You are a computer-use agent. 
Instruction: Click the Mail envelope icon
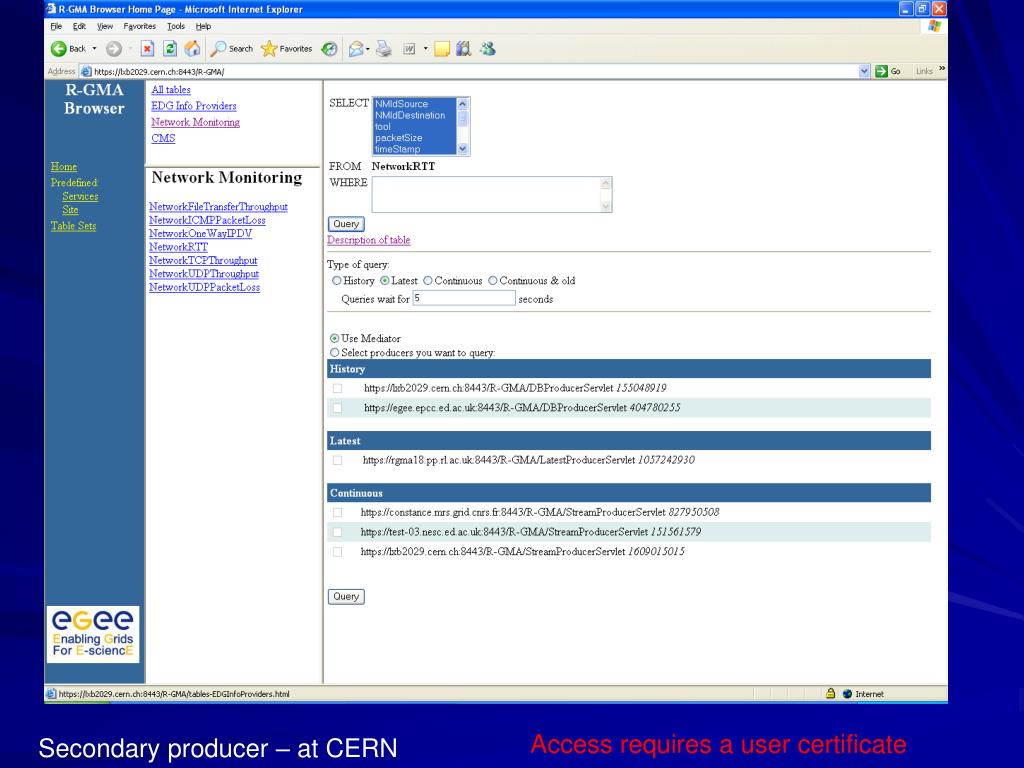[x=356, y=49]
